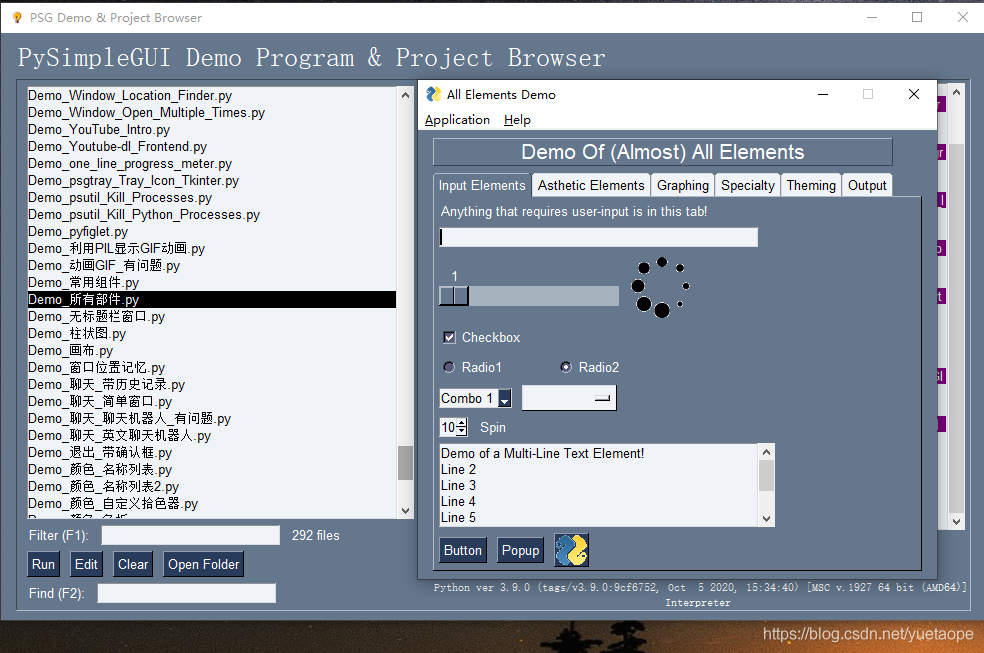Switch to the Graphing tab
984x653 pixels.
pyautogui.click(x=683, y=186)
